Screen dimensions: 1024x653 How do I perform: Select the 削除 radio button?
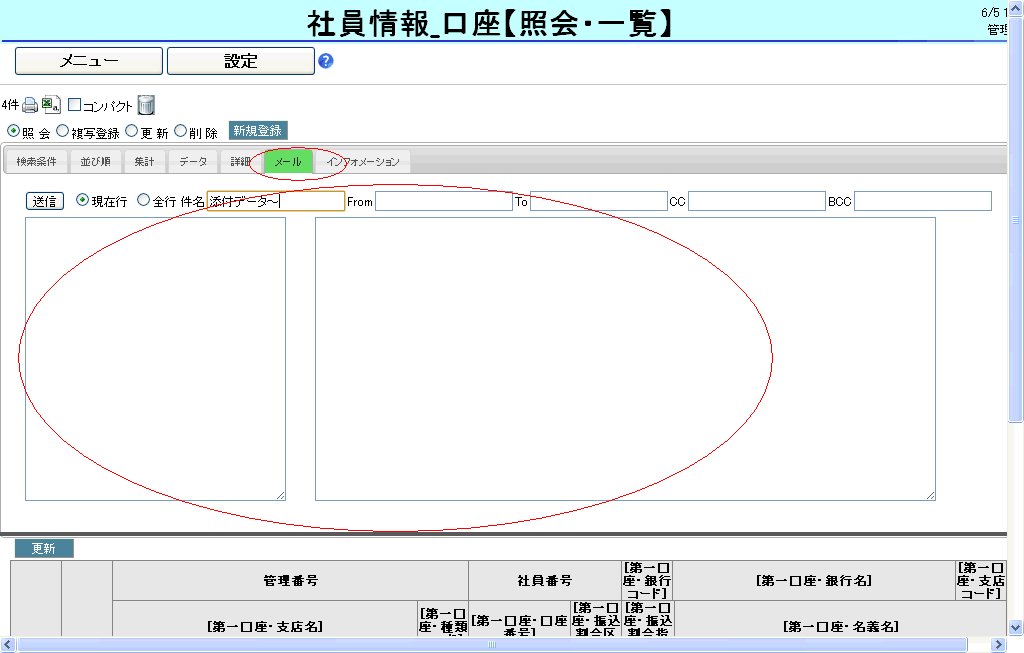pos(181,131)
